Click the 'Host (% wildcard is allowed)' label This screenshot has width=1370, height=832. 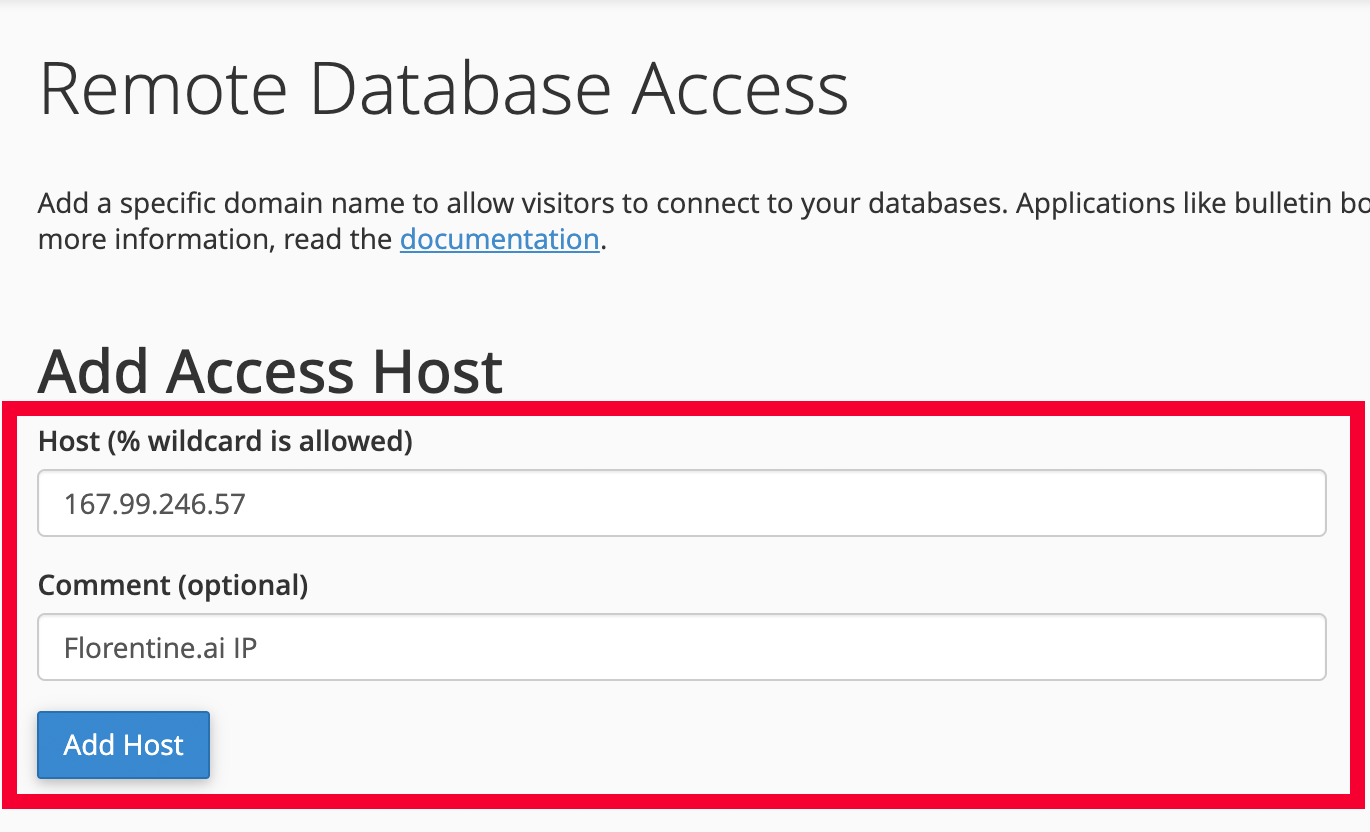225,441
